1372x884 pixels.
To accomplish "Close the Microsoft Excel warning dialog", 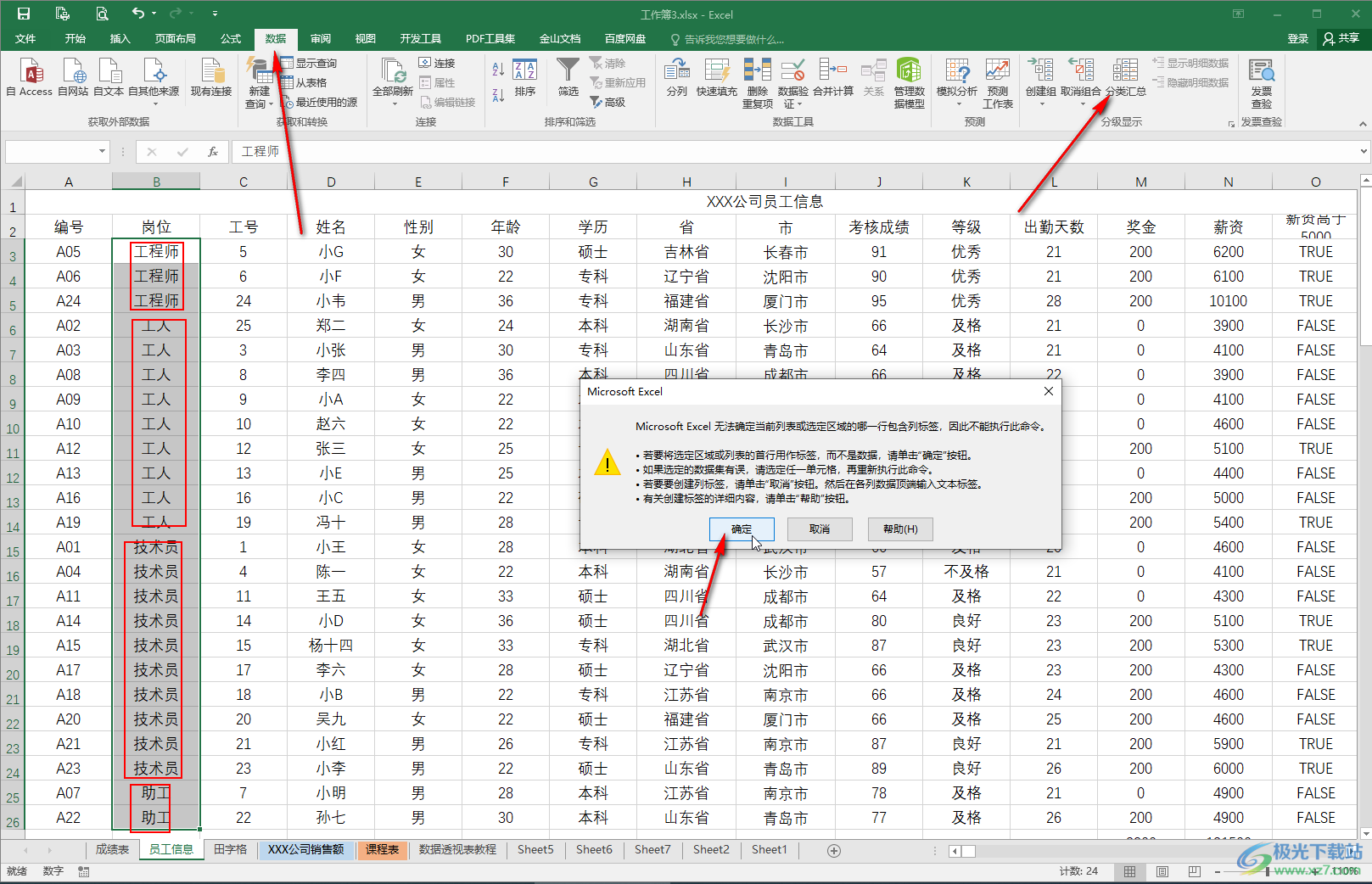I will 1048,391.
